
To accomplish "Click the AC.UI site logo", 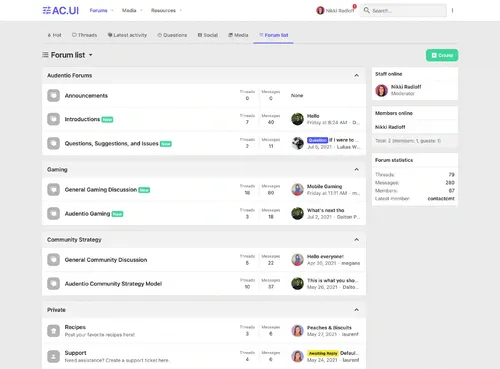I will [61, 11].
